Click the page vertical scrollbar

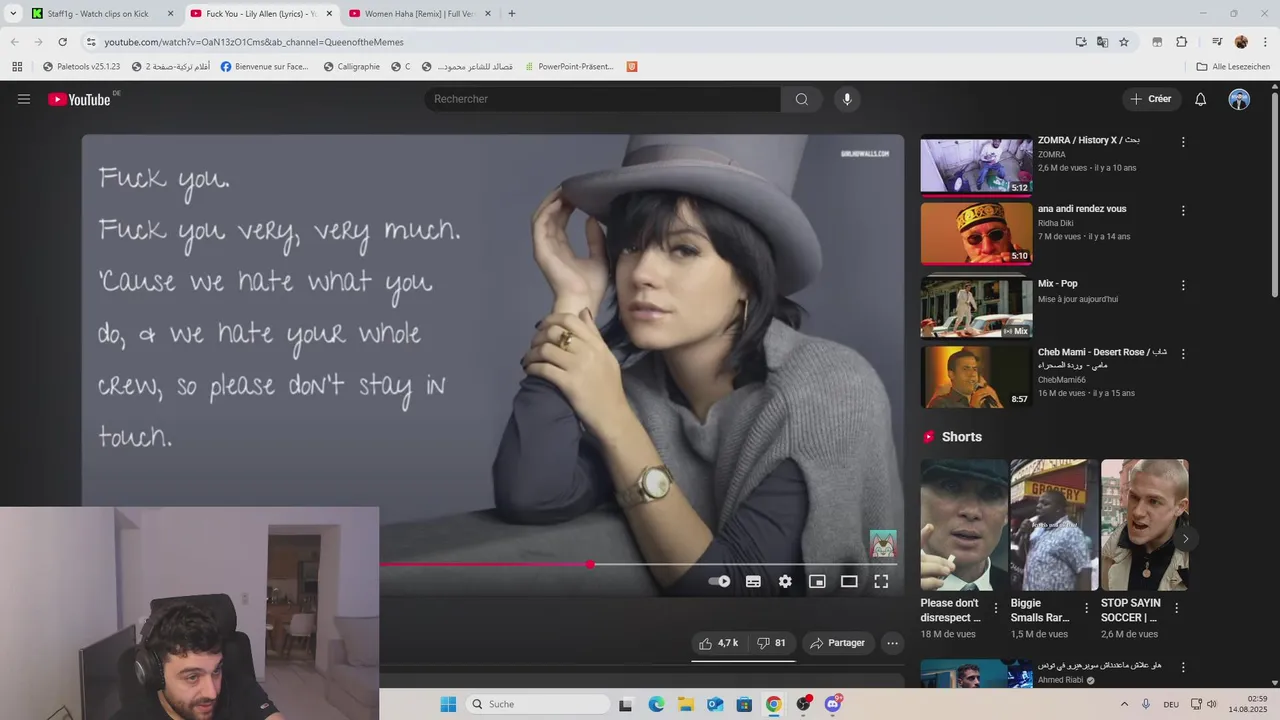pyautogui.click(x=1274, y=195)
